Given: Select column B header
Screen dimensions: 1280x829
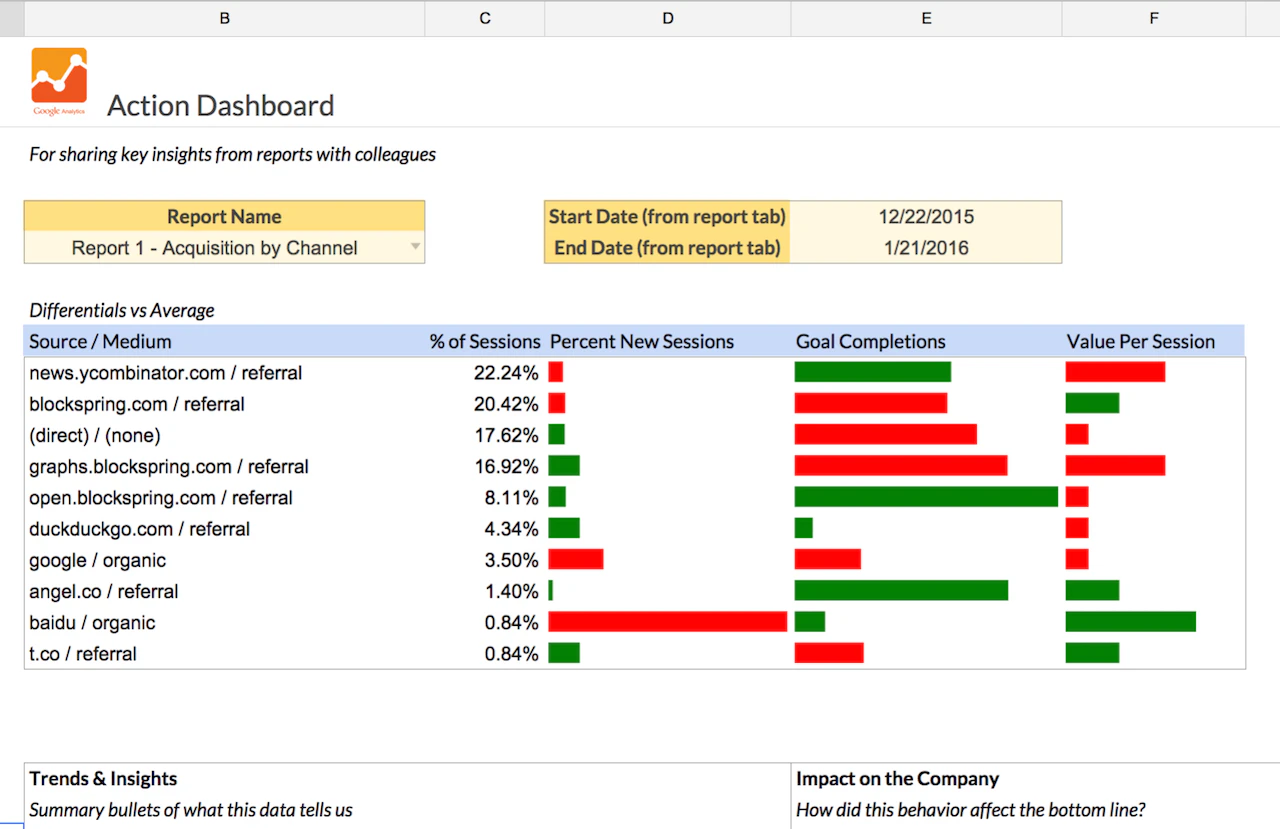Looking at the screenshot, I should point(224,18).
